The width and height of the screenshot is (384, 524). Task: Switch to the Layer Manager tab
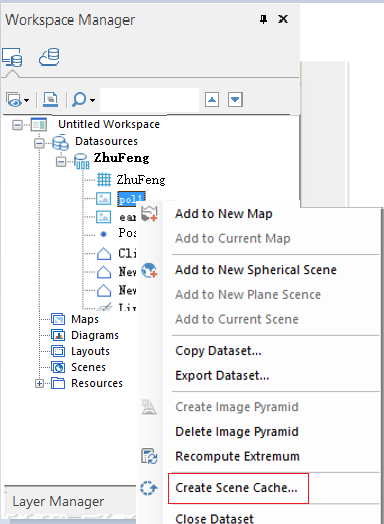[x=58, y=501]
